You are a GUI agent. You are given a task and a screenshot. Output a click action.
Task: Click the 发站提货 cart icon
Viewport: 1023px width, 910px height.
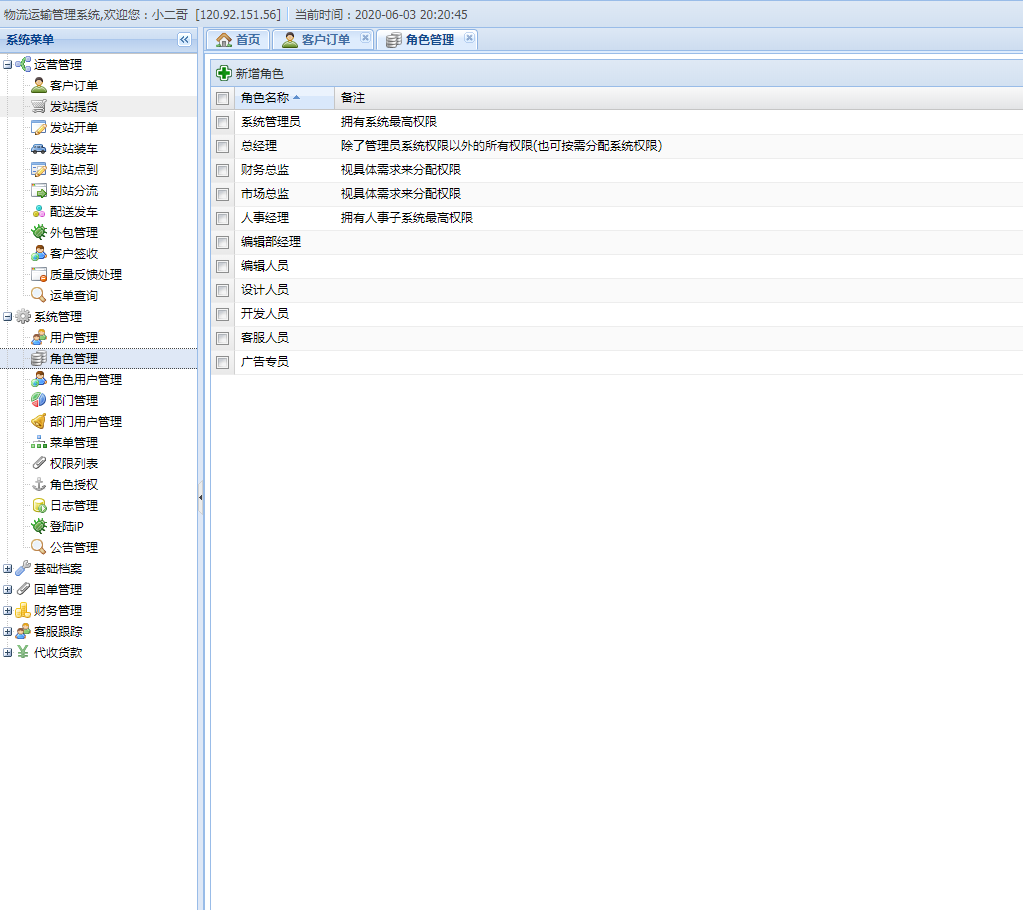point(38,106)
